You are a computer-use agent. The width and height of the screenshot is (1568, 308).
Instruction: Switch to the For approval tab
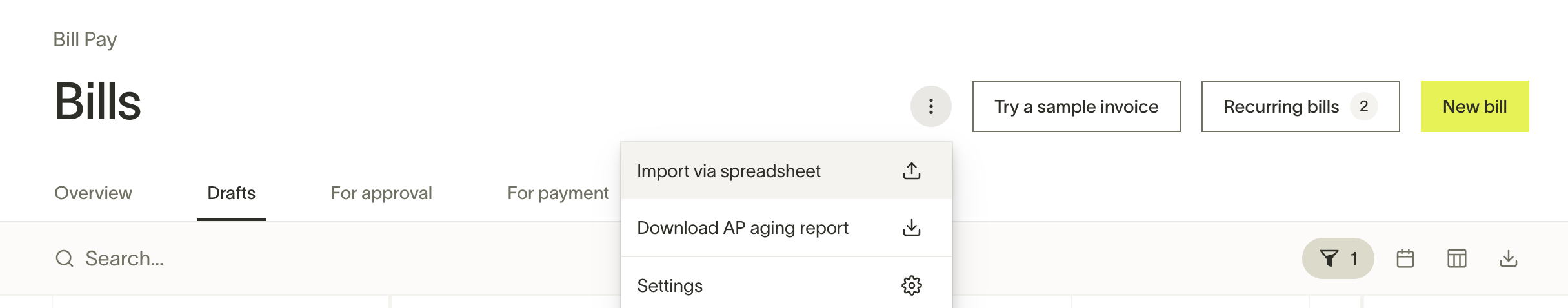pos(381,193)
